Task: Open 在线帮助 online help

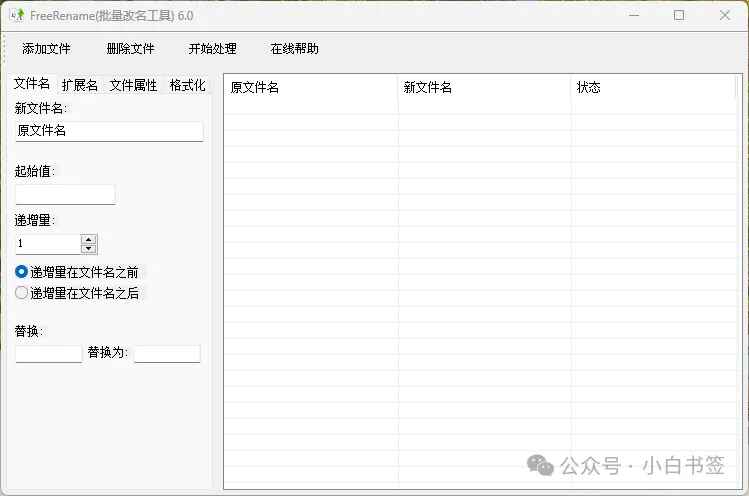Action: point(294,49)
